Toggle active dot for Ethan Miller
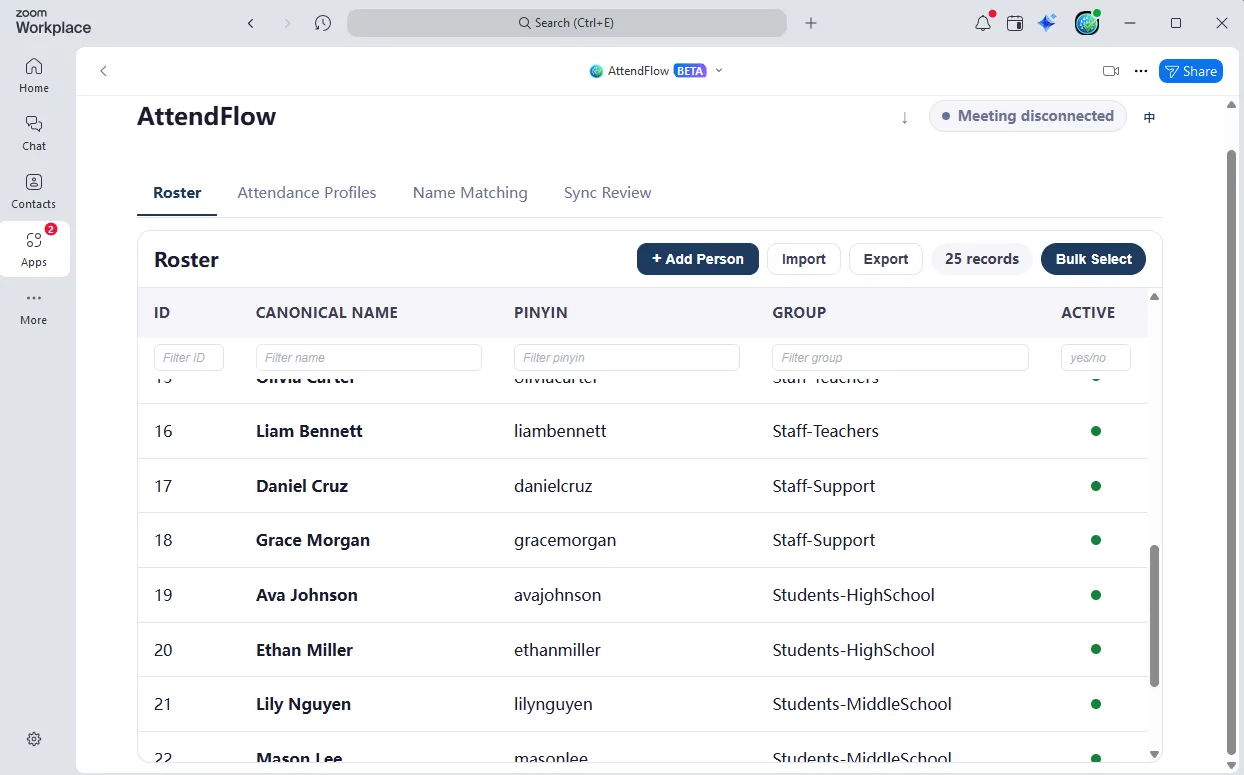 [1096, 650]
